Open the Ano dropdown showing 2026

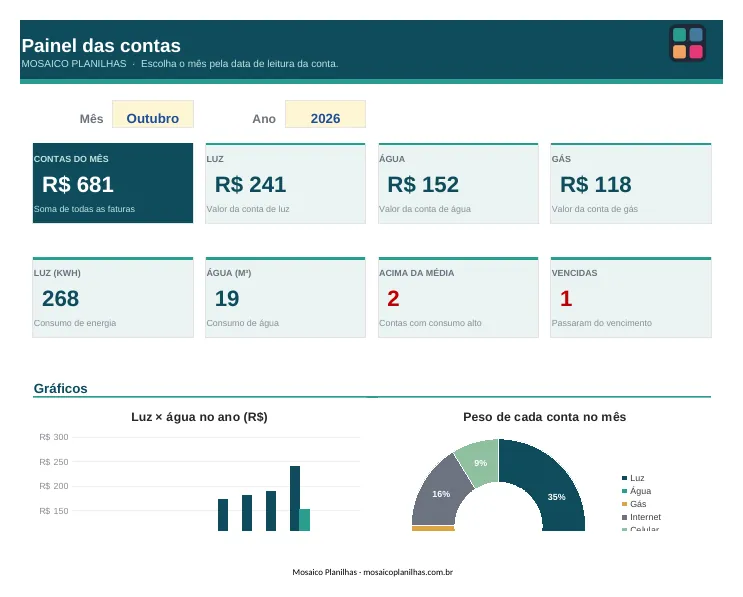(x=325, y=114)
